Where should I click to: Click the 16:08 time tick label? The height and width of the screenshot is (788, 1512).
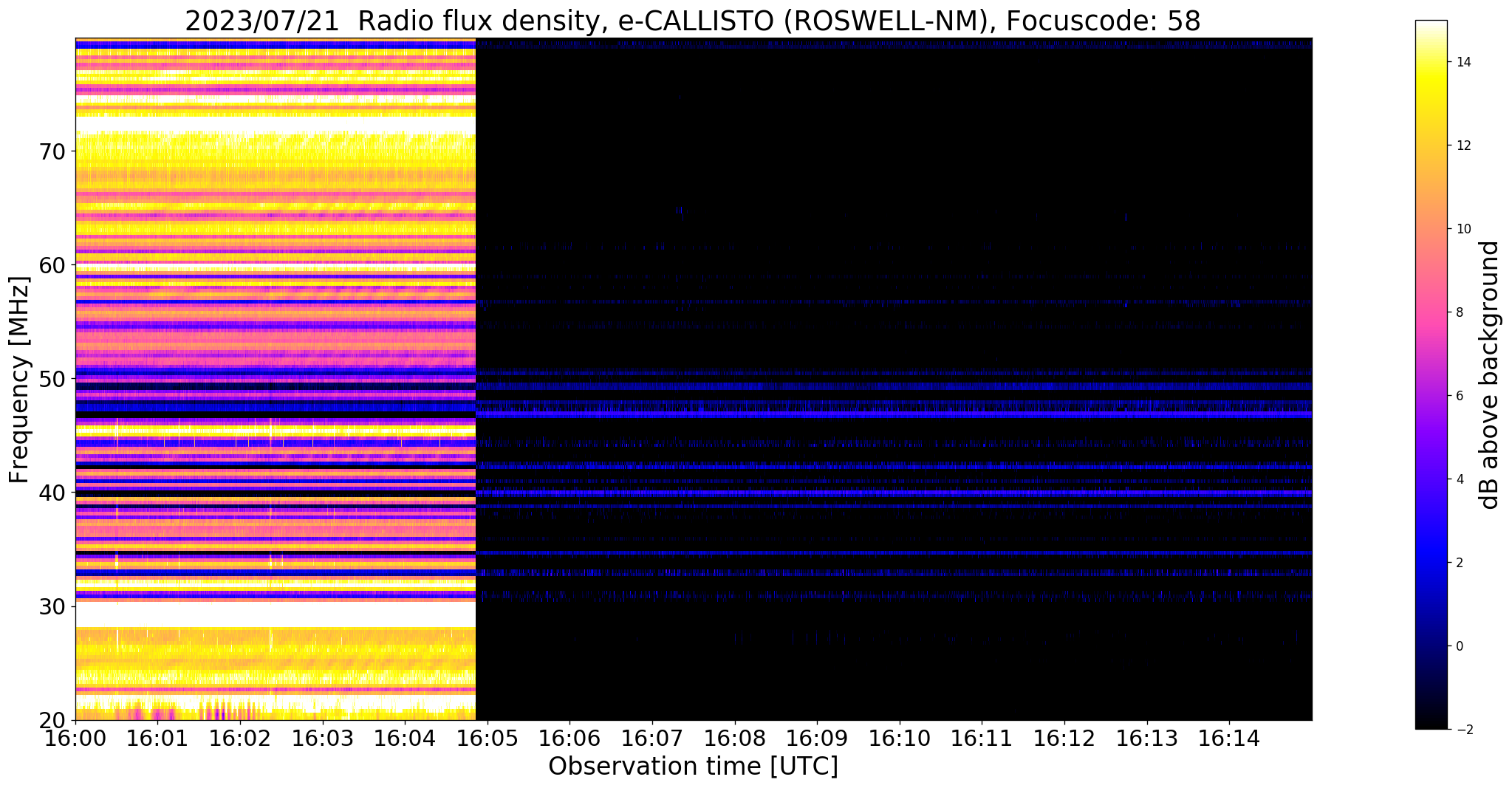coord(735,737)
